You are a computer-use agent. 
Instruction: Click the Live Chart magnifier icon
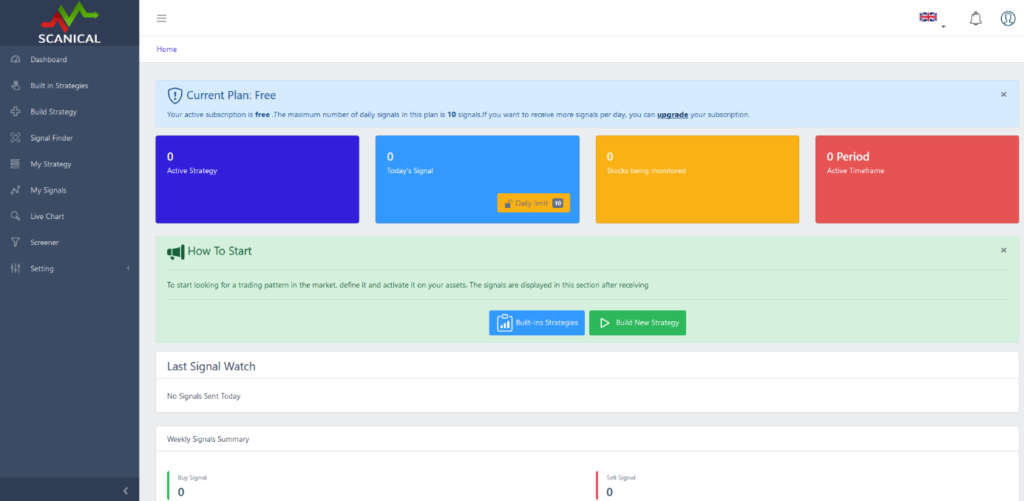pyautogui.click(x=16, y=216)
